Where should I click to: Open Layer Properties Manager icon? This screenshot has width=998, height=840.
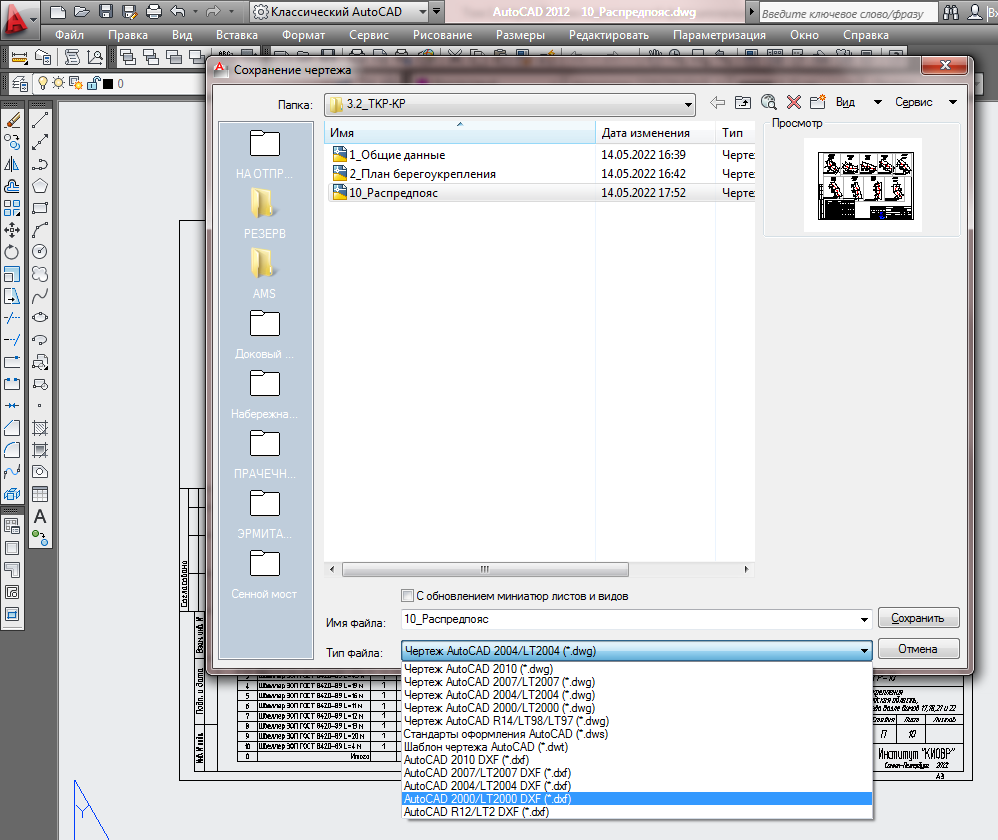pos(20,83)
